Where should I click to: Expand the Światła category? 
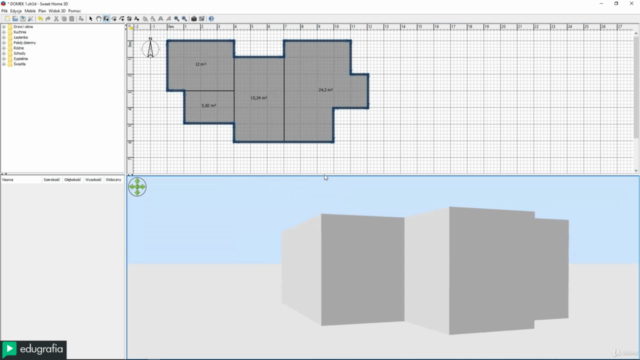(x=4, y=64)
